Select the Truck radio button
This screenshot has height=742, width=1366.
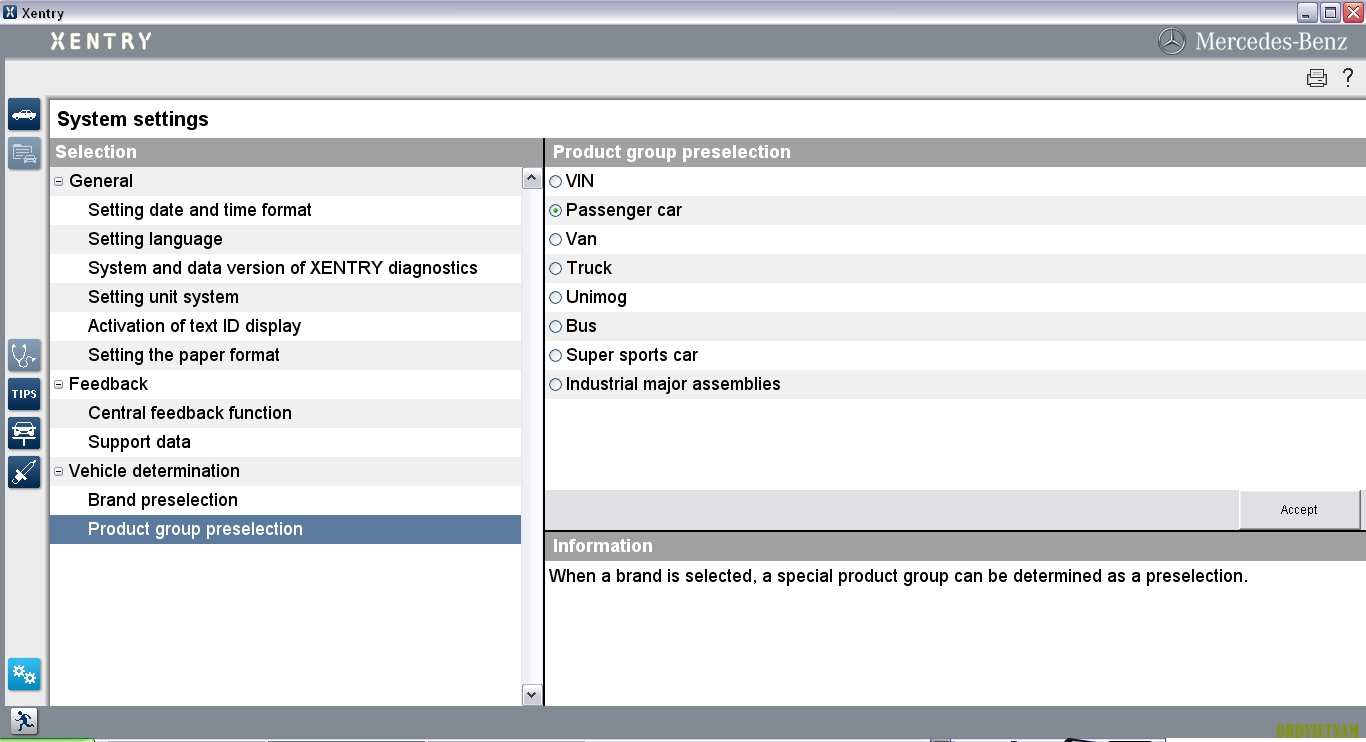(556, 269)
